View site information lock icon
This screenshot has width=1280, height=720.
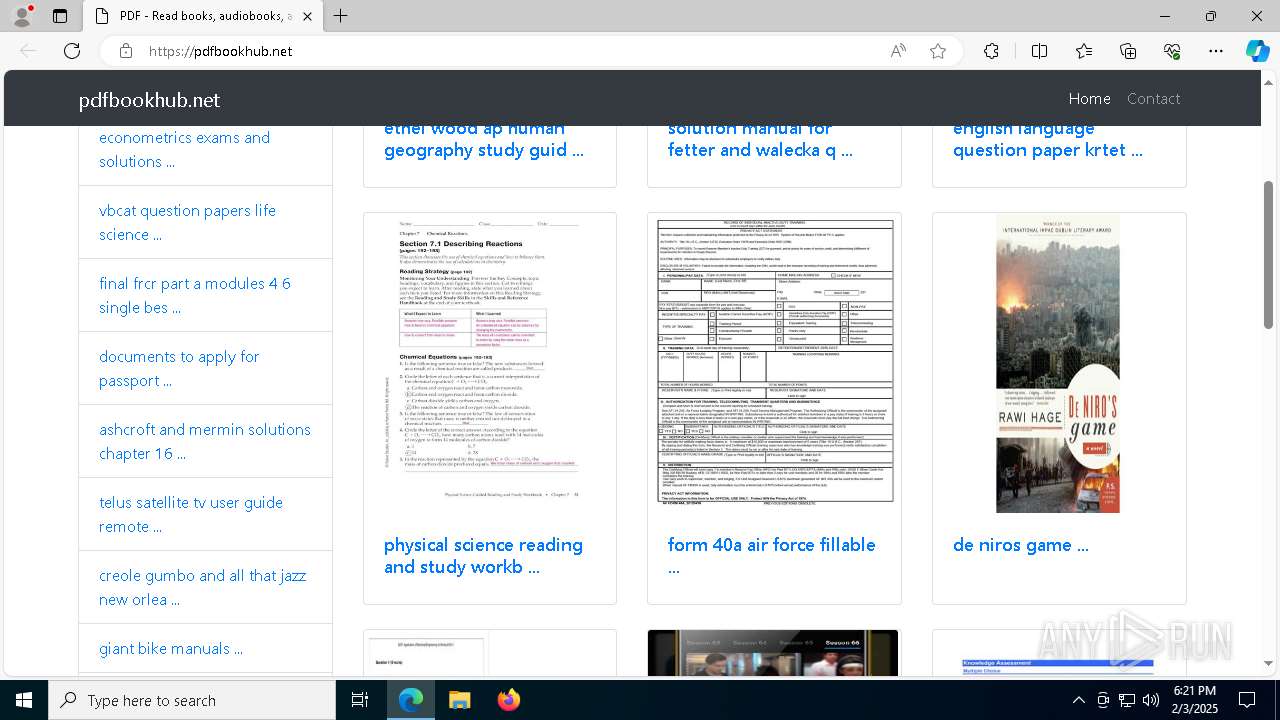point(126,51)
